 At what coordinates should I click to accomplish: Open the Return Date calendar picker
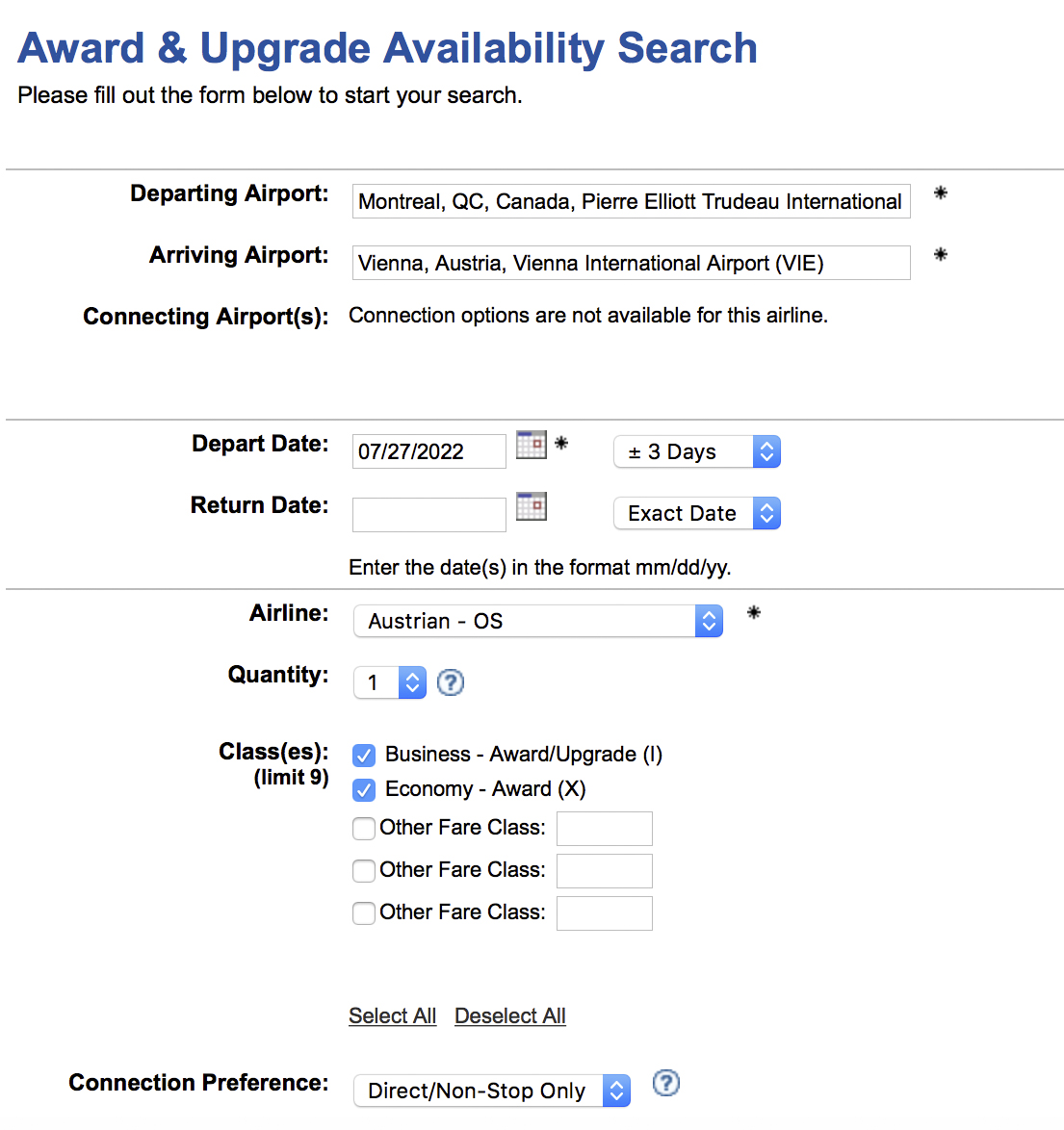[x=531, y=505]
